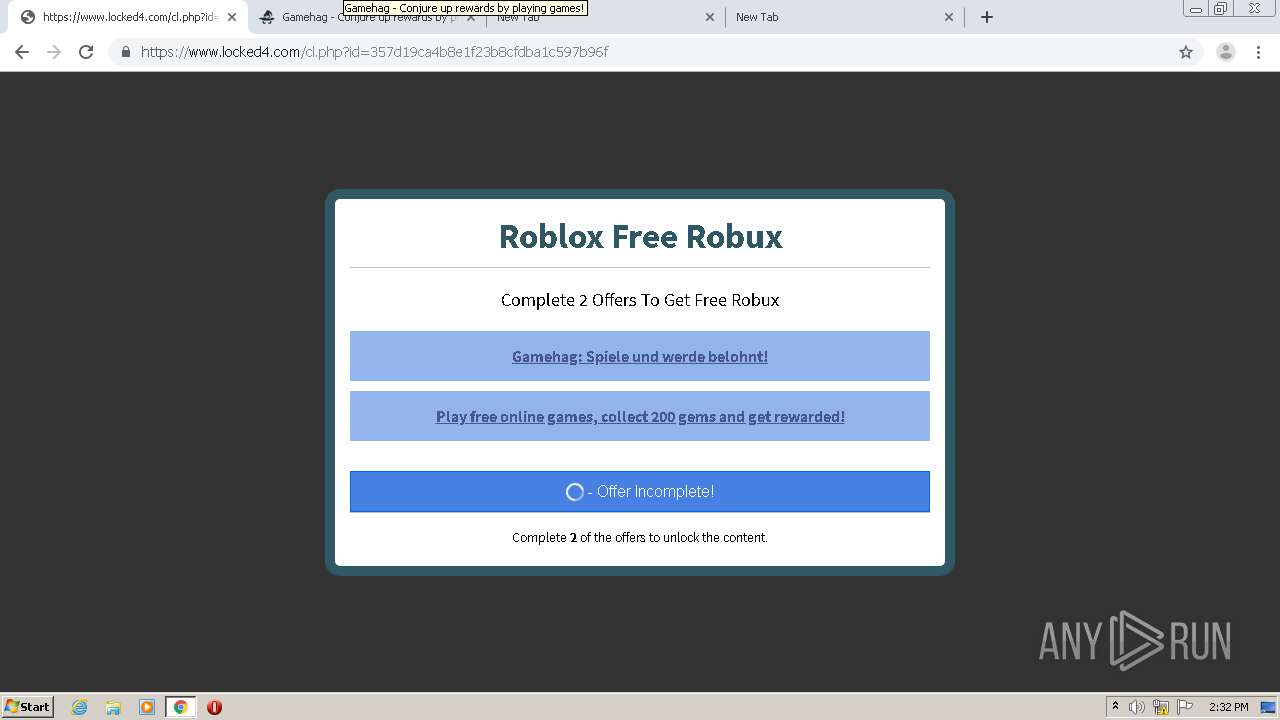
Task: Close the locked4.com tab
Action: pyautogui.click(x=232, y=17)
